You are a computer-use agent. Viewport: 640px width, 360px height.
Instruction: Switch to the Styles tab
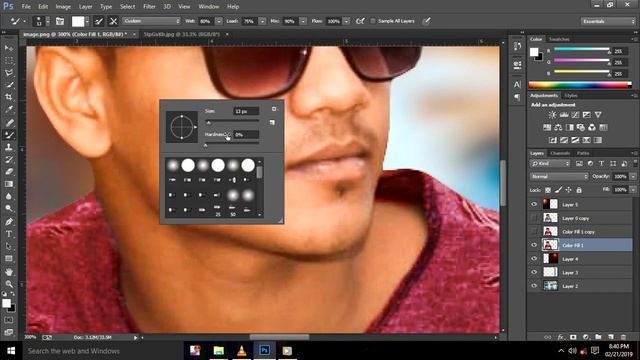[571, 96]
